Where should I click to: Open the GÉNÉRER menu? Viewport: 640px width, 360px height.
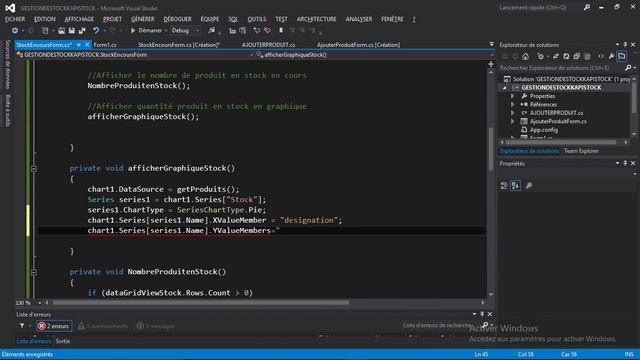tap(143, 19)
